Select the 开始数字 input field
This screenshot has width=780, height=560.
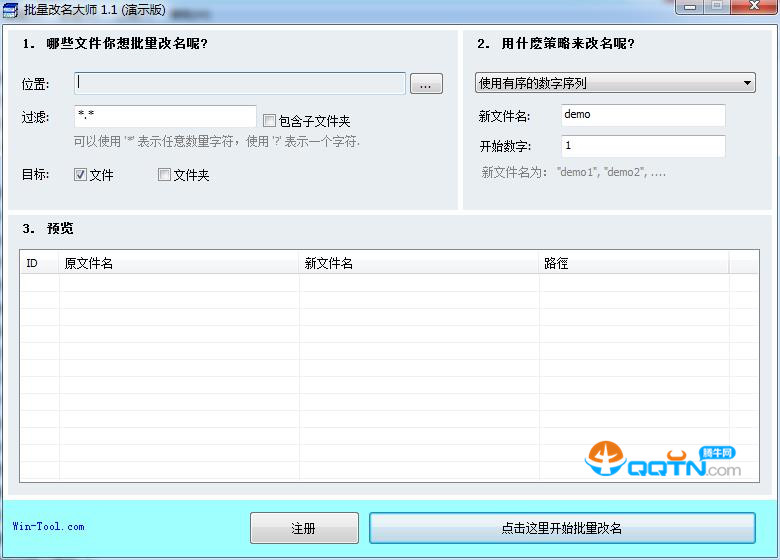(x=642, y=147)
